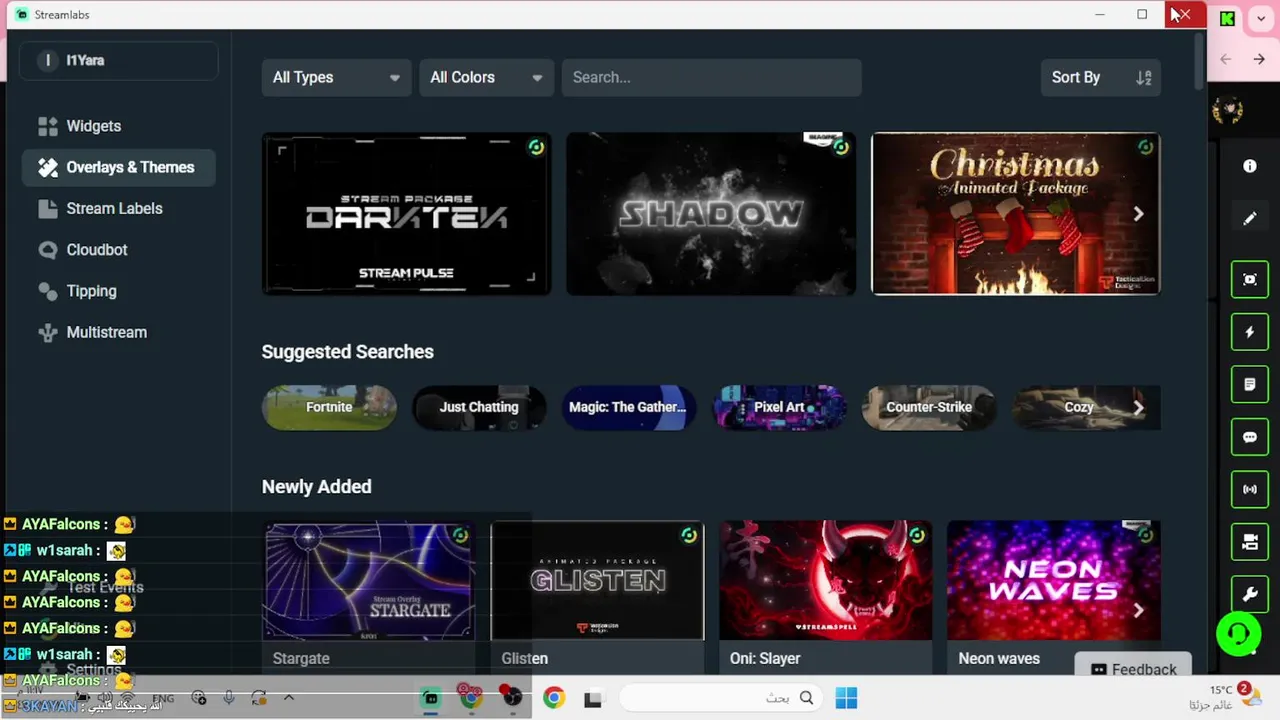Click the pencil edit icon
Viewport: 1280px width, 720px height.
(1250, 218)
